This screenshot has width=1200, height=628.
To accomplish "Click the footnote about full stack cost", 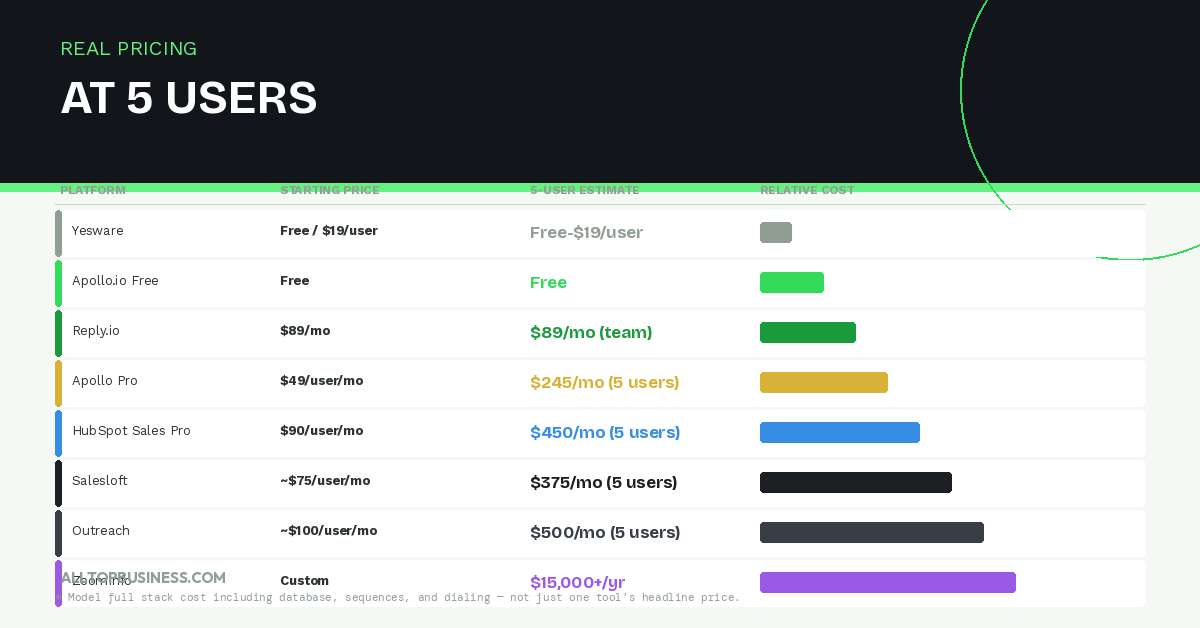I will point(400,598).
